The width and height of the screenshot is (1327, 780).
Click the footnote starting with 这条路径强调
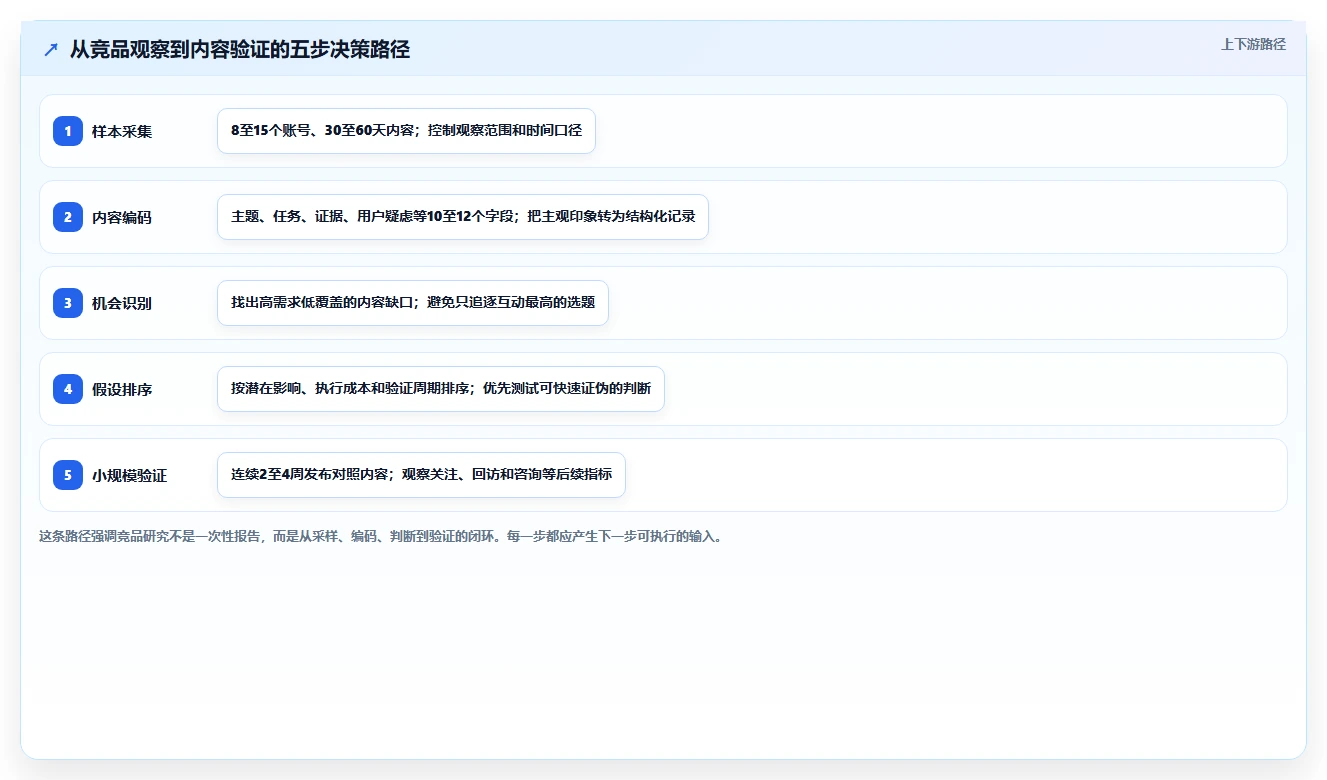click(x=380, y=536)
